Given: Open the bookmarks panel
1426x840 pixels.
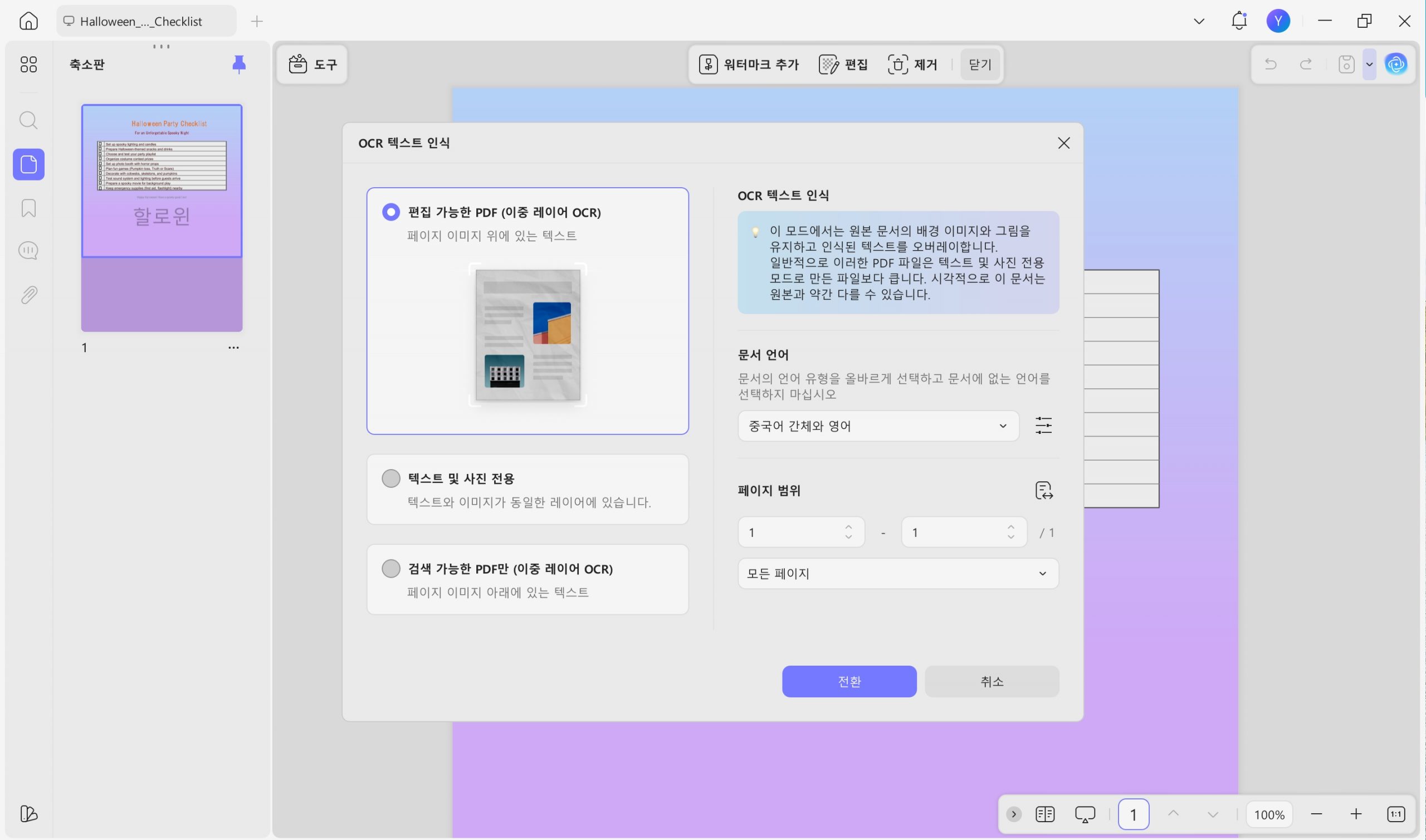Looking at the screenshot, I should (28, 208).
